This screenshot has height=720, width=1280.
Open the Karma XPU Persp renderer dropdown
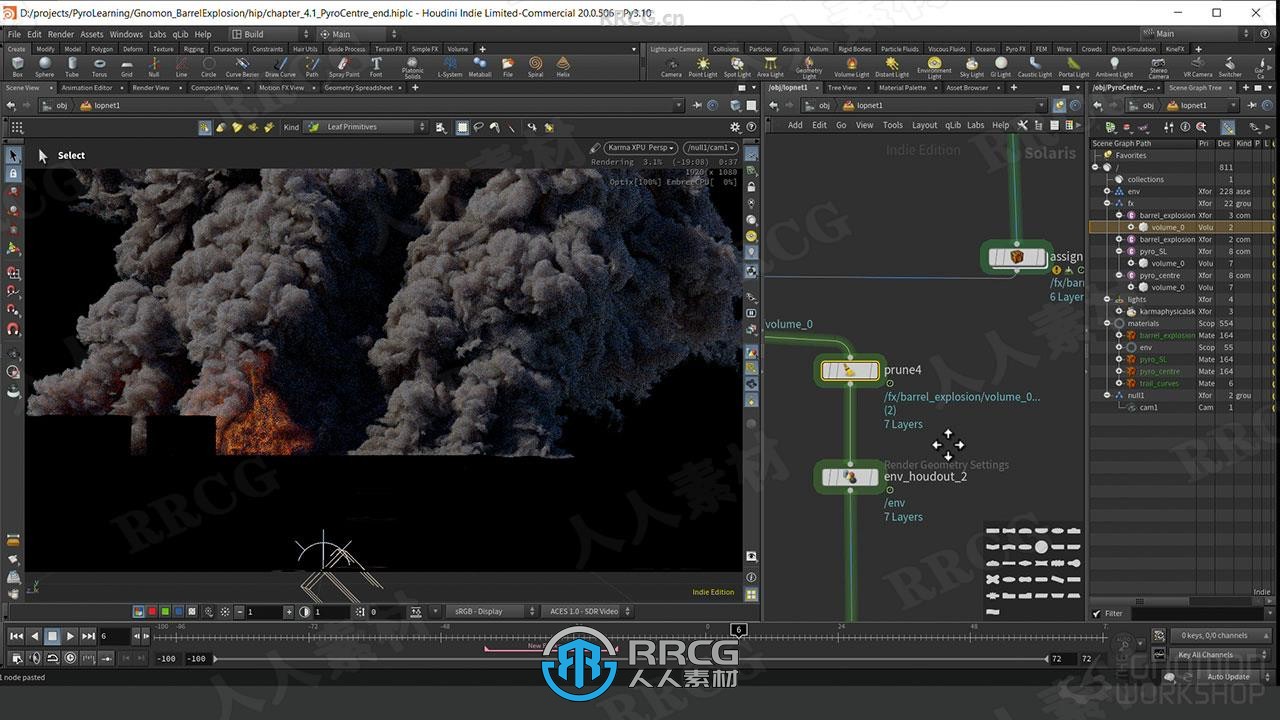pos(640,148)
